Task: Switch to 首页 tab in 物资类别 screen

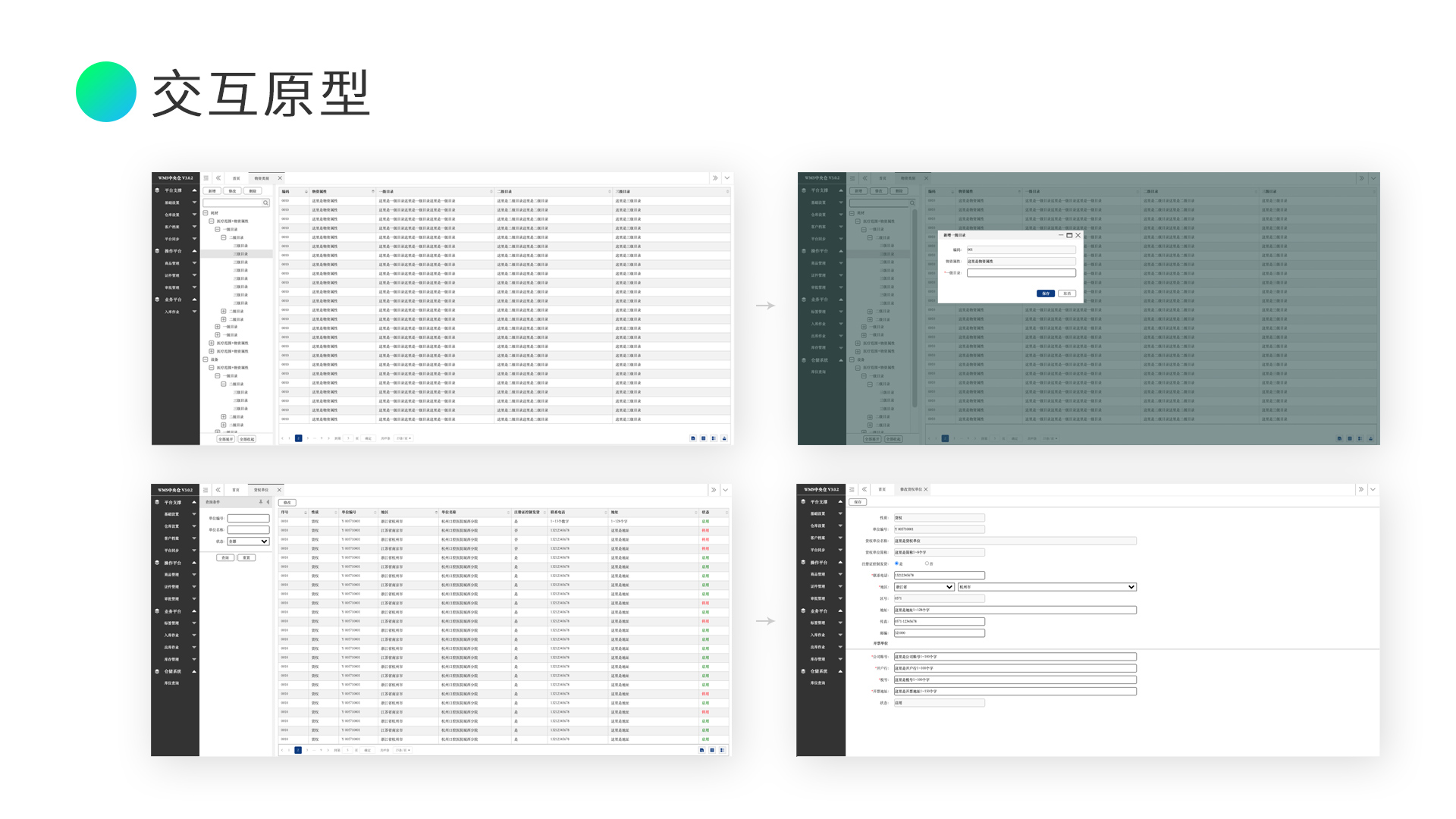Action: click(x=237, y=178)
